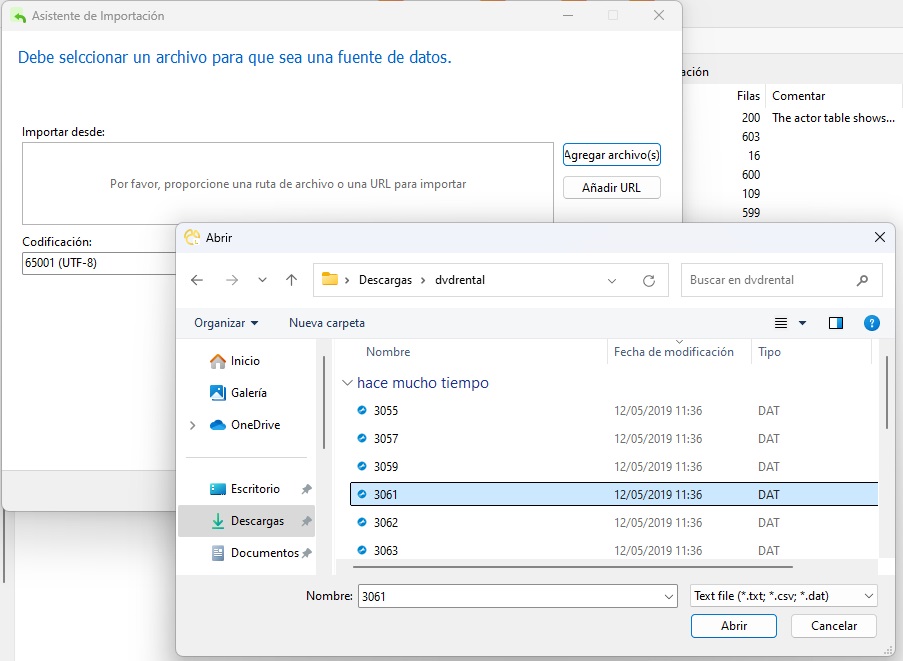
Task: Close the Abrir dialog
Action: point(879,237)
